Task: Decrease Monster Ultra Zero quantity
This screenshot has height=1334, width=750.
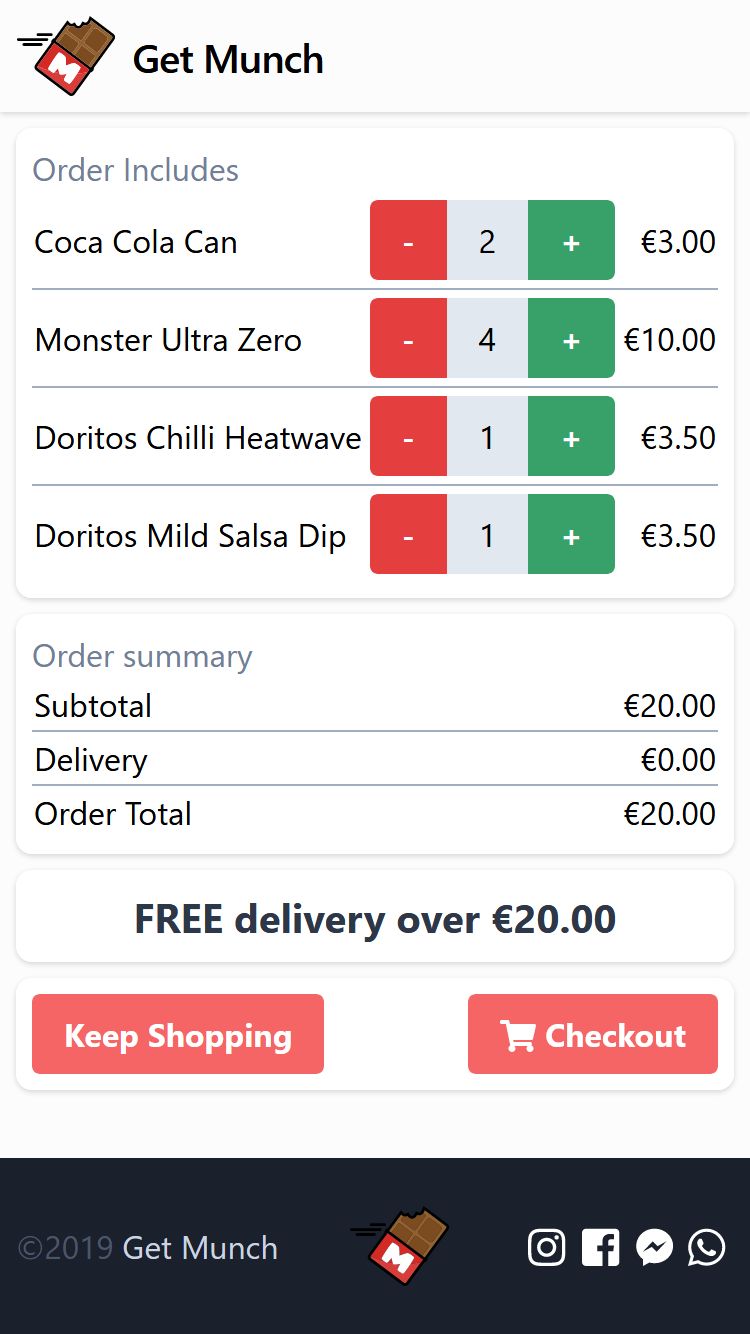Action: click(408, 338)
